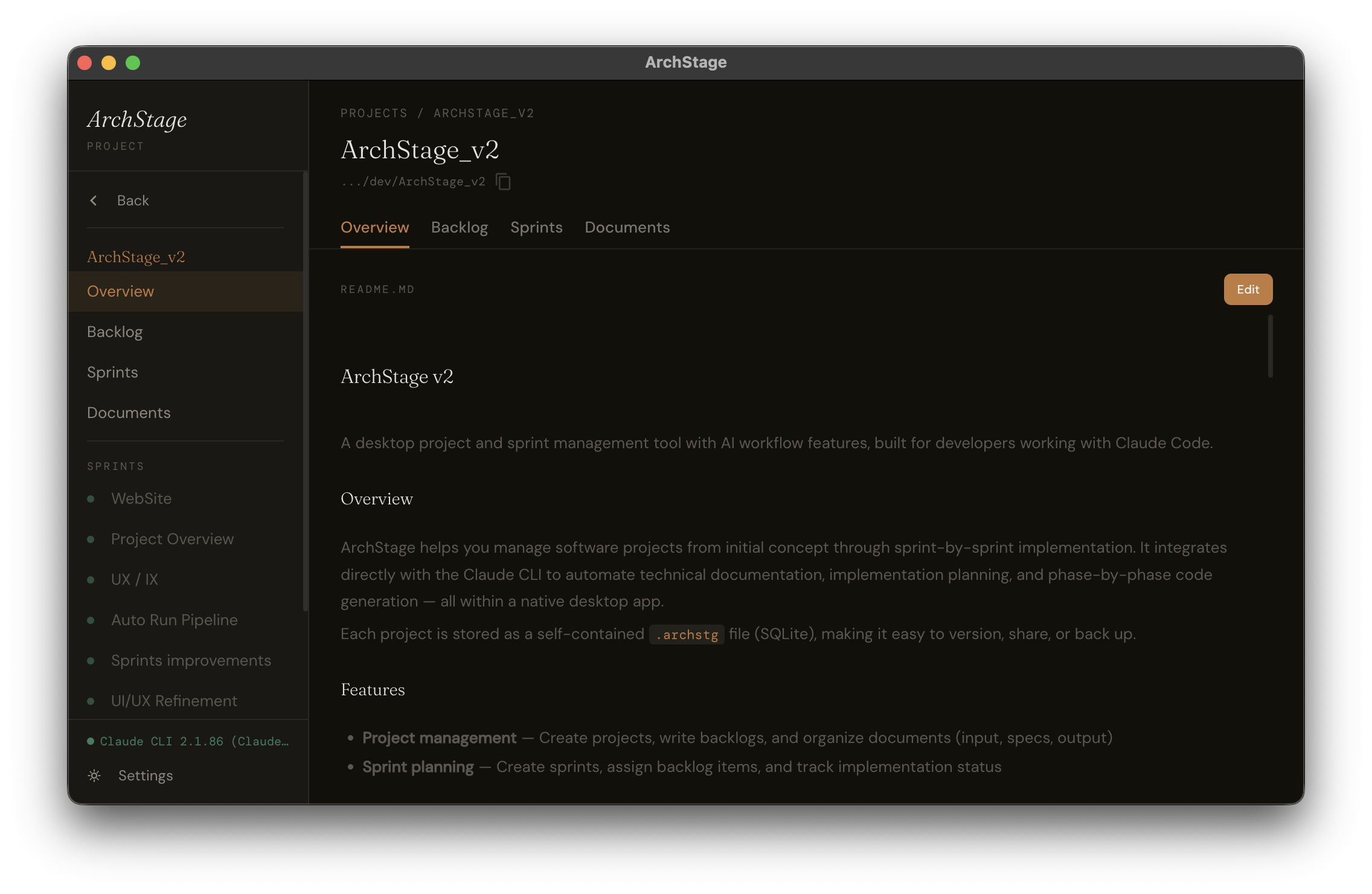The height and width of the screenshot is (894, 1372).
Task: Open Settings from the sidebar footer
Action: coord(146,776)
